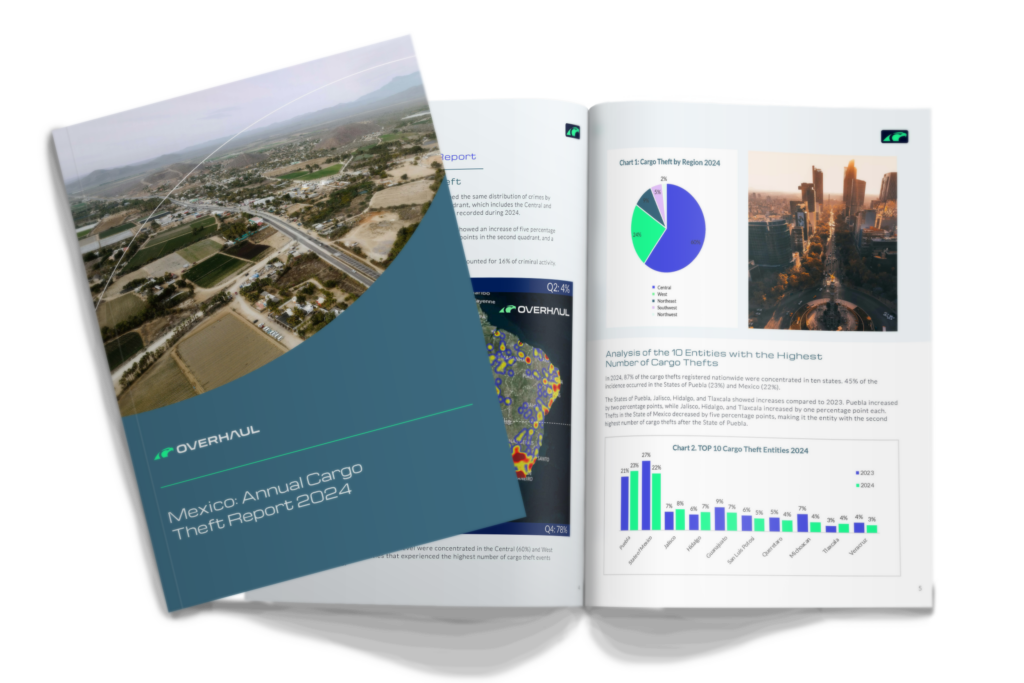Click the '2024' legend entry in the bar chart

[x=865, y=485]
